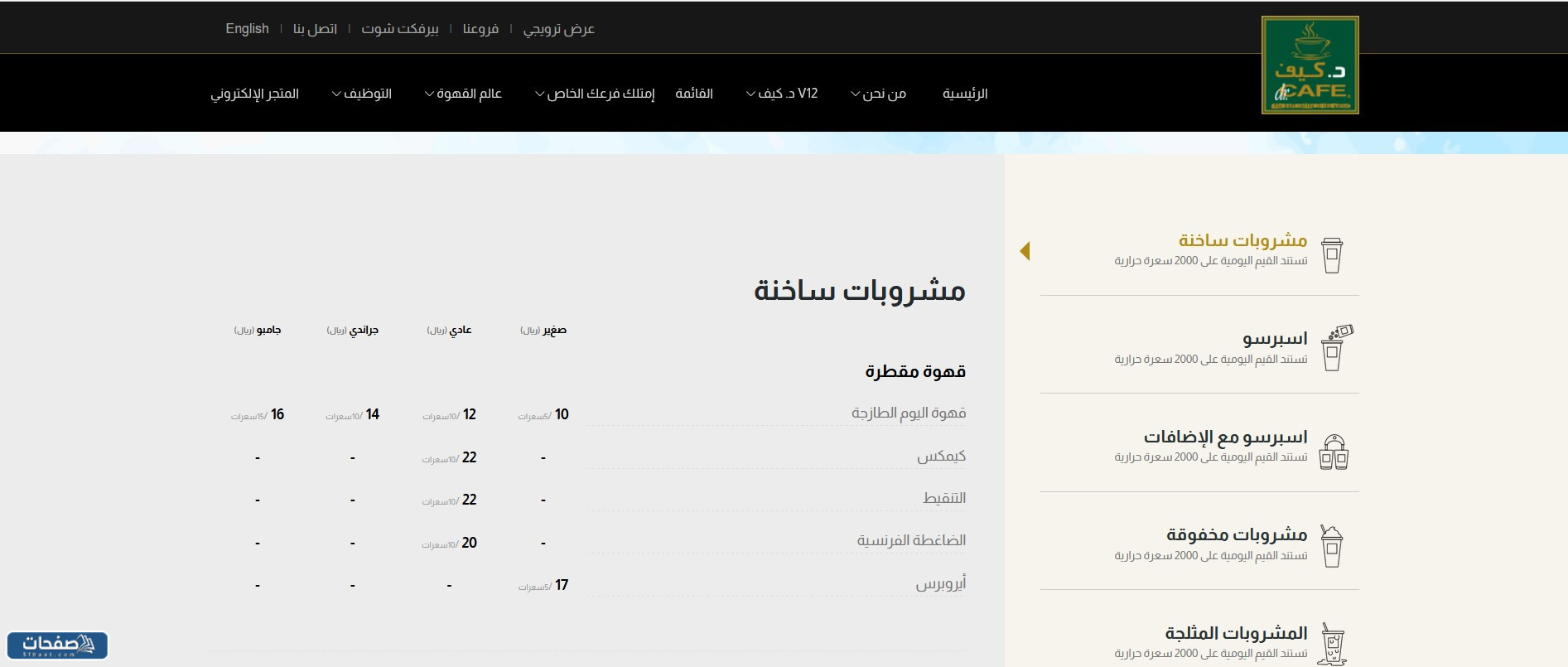This screenshot has height=667, width=1568.
Task: Choose the whipped drinks cup icon
Action: pyautogui.click(x=1331, y=546)
